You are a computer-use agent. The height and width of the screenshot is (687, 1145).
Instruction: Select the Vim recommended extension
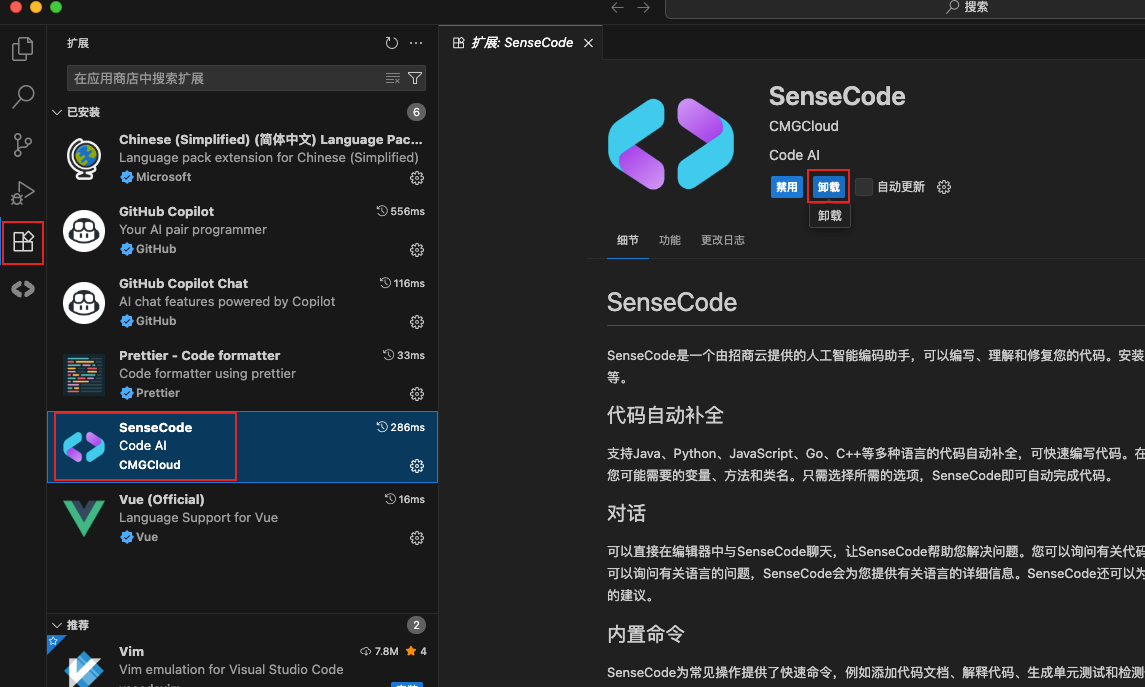coord(242,661)
